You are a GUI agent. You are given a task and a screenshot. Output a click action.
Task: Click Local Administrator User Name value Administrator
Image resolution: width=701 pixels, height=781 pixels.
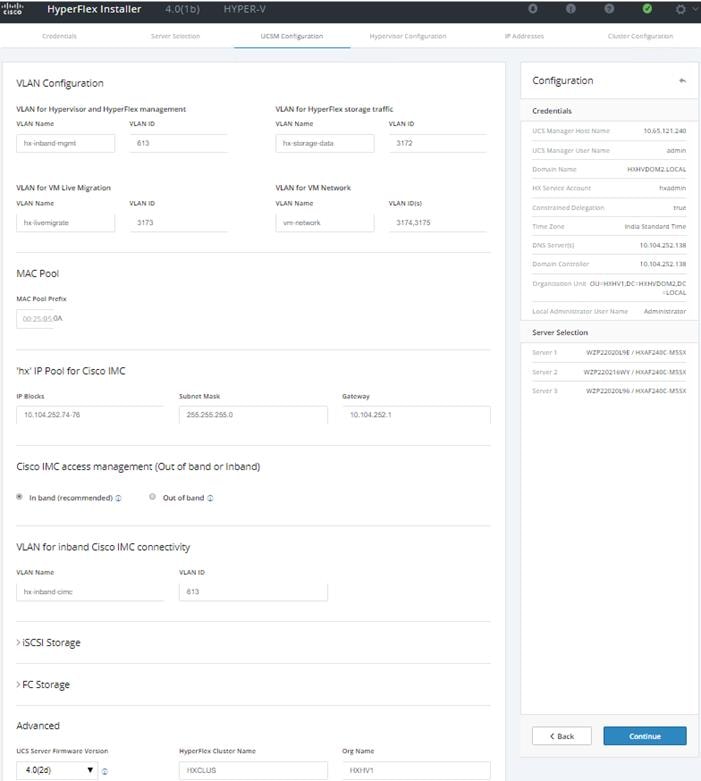tap(665, 311)
